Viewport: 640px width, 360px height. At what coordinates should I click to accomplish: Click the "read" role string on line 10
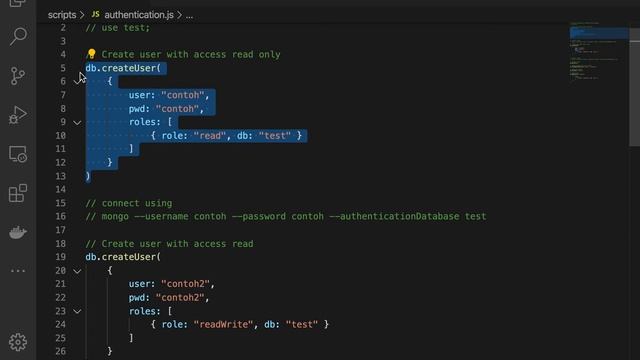[210, 136]
